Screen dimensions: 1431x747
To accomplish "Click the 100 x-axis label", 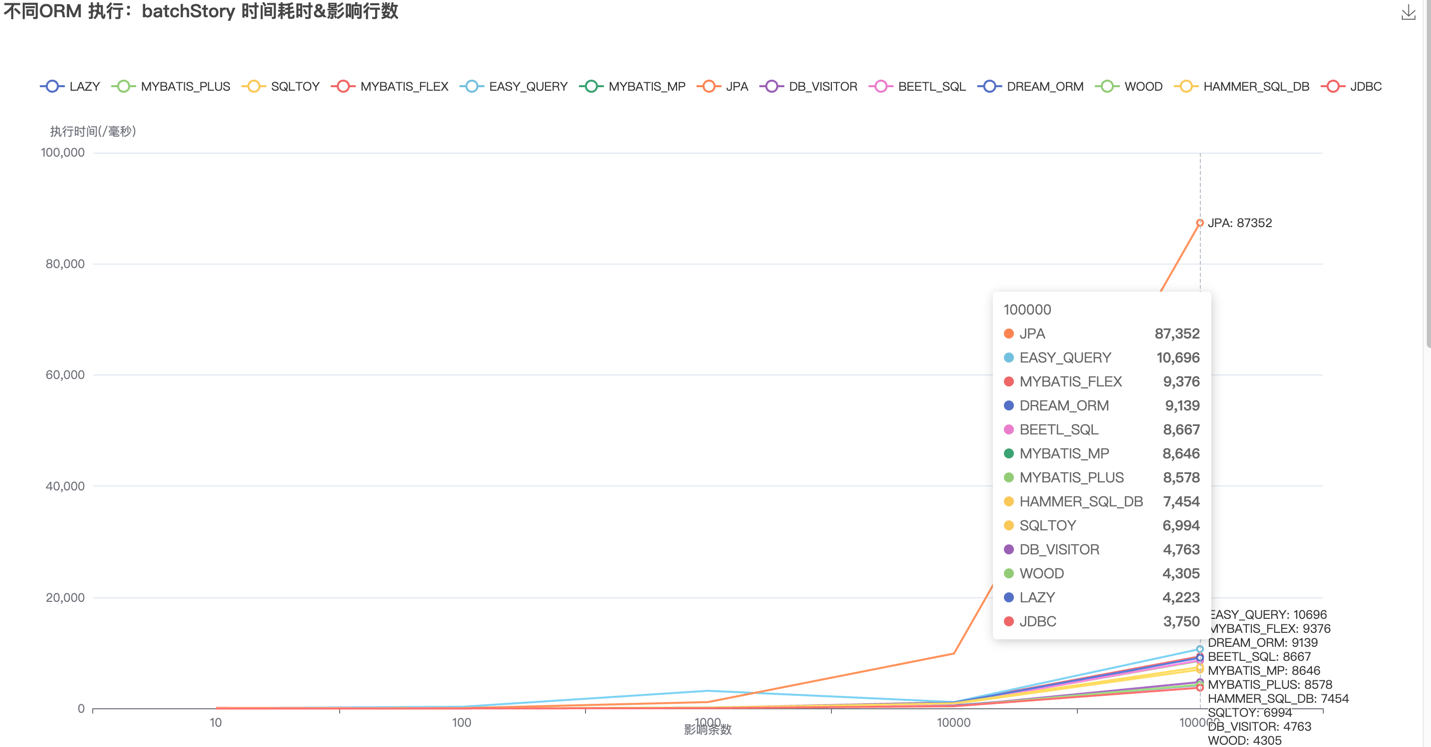I will pos(462,723).
